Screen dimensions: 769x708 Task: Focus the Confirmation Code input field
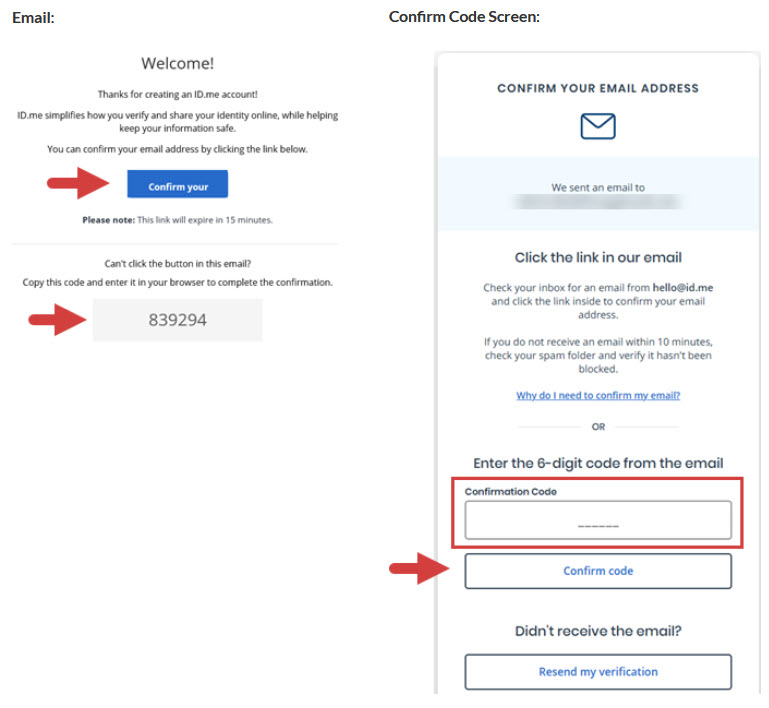point(598,520)
